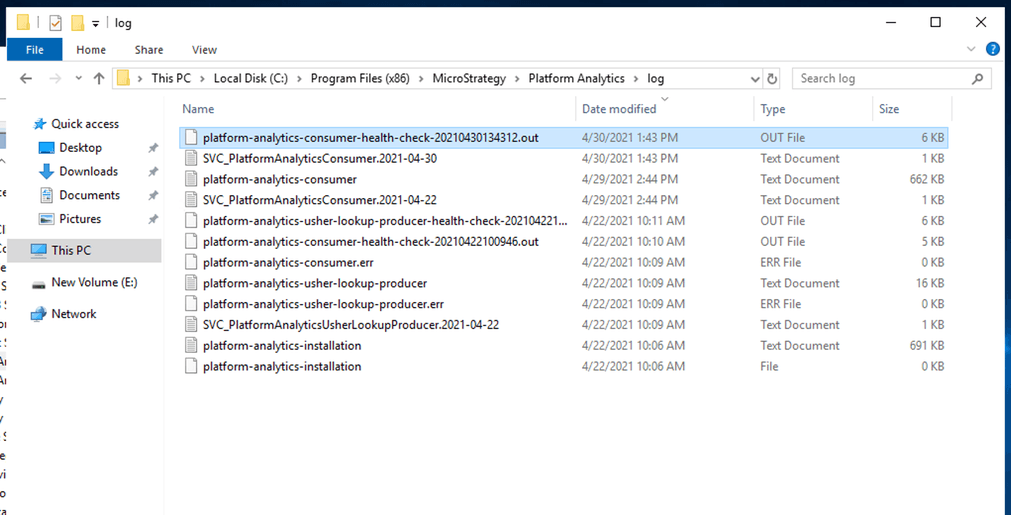
Task: Click the Back navigation arrow
Action: tap(26, 79)
